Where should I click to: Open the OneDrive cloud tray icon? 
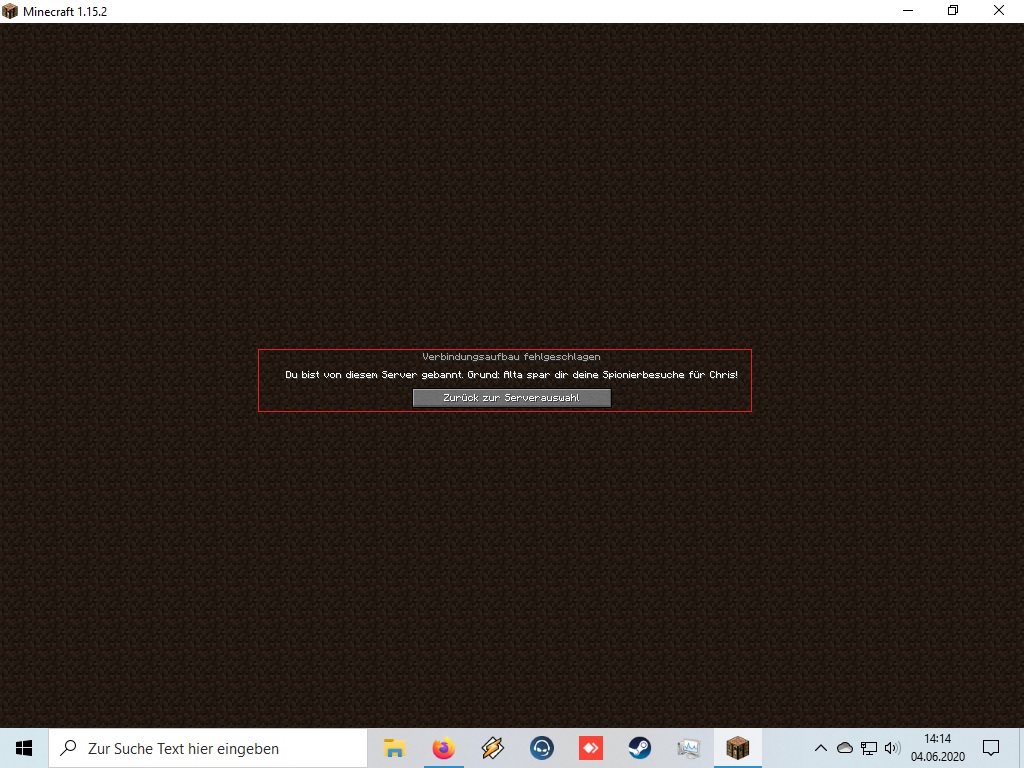tap(844, 748)
